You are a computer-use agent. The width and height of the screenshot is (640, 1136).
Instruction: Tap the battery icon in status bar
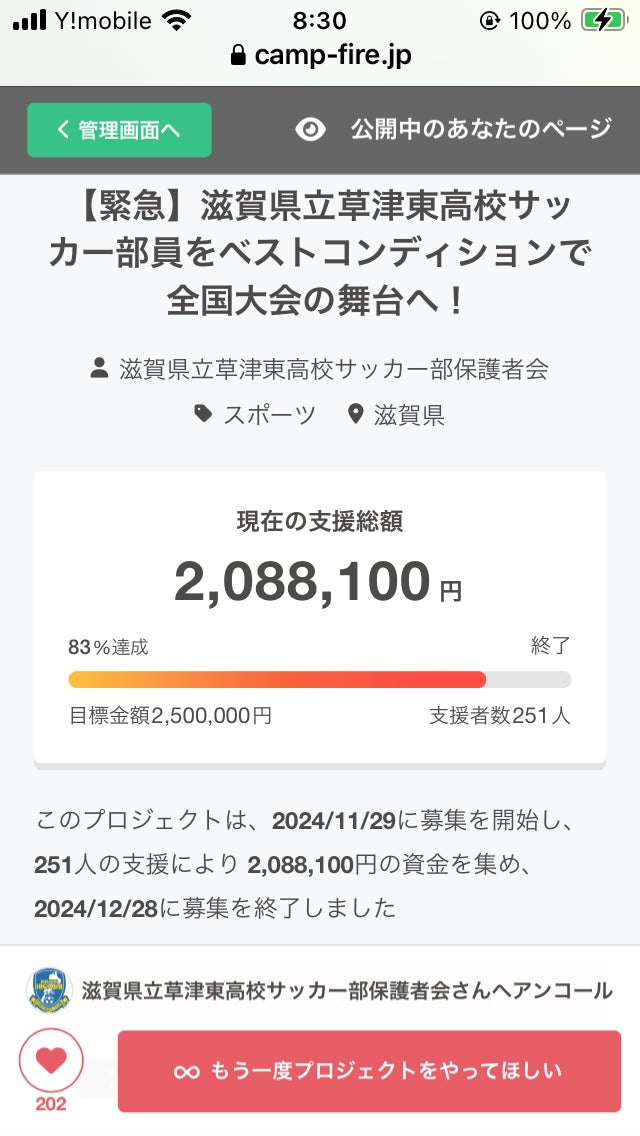coord(604,20)
